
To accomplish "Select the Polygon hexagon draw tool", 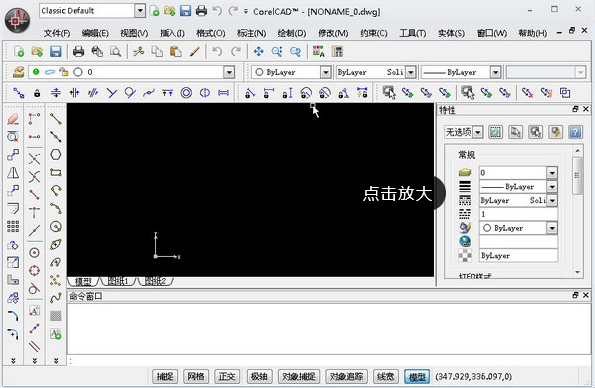I will (x=56, y=155).
